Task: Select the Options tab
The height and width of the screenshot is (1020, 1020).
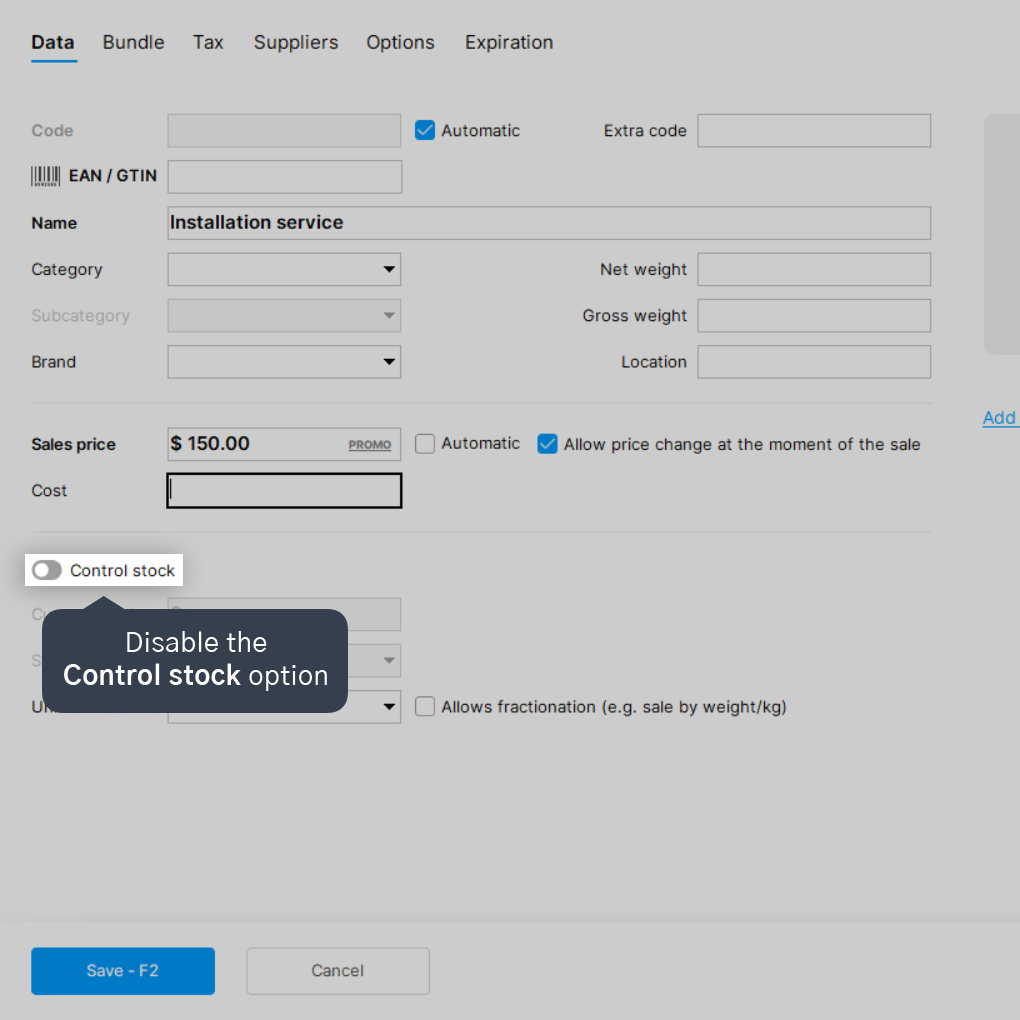Action: tap(400, 42)
